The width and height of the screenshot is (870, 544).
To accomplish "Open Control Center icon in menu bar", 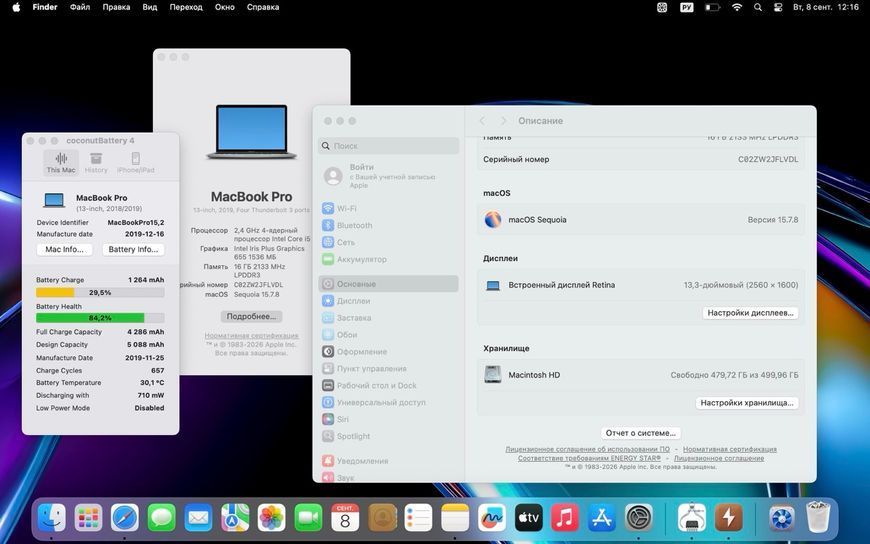I will point(778,7).
